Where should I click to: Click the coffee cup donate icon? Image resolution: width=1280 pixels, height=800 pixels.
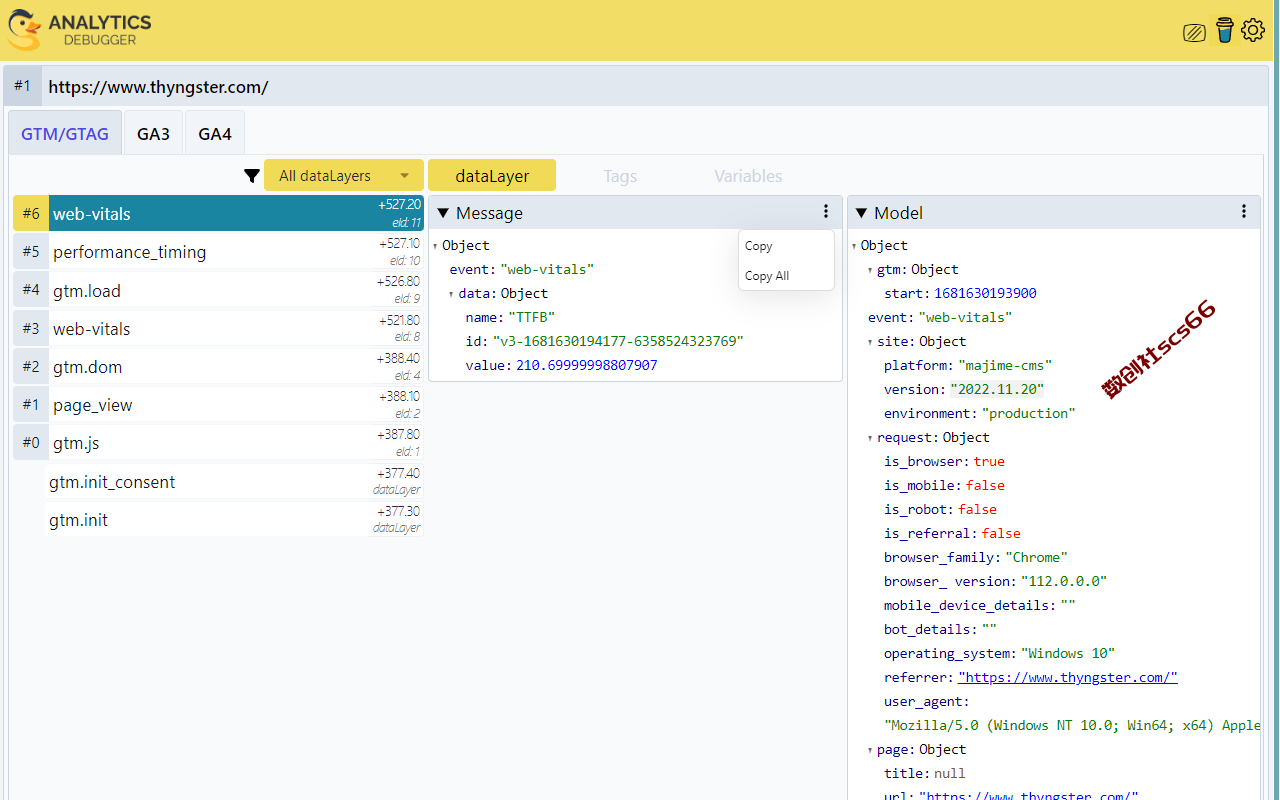1225,30
